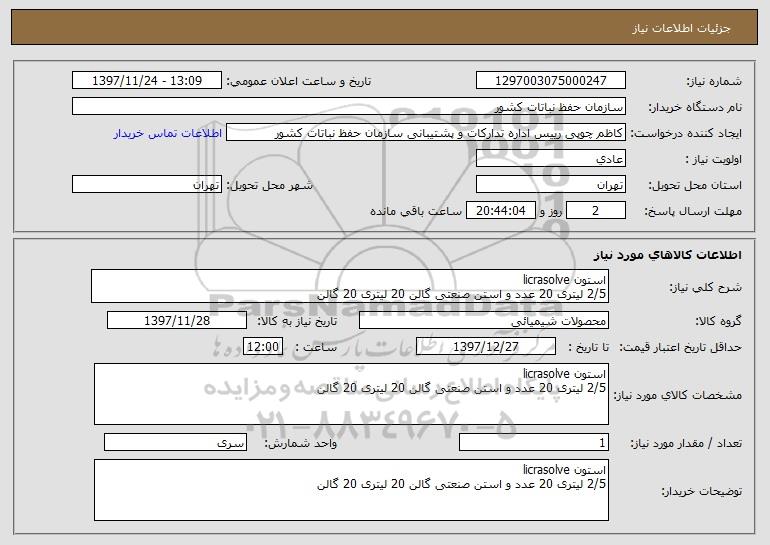
Task: Select the priority field عادی
Action: click(x=550, y=158)
